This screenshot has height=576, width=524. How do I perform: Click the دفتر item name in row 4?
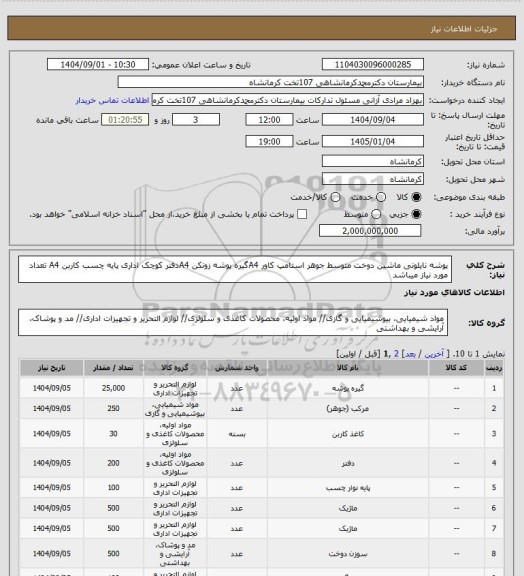click(x=348, y=463)
